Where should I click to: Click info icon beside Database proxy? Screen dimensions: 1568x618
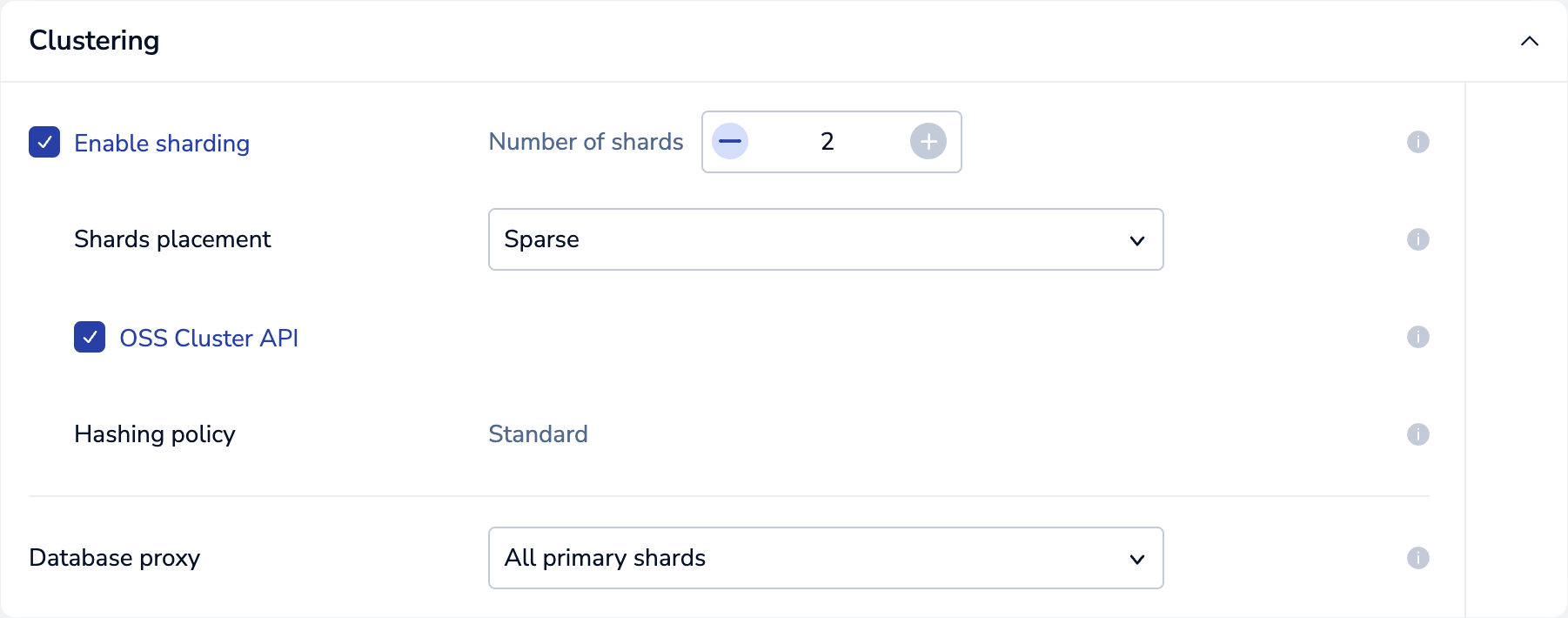[1417, 558]
